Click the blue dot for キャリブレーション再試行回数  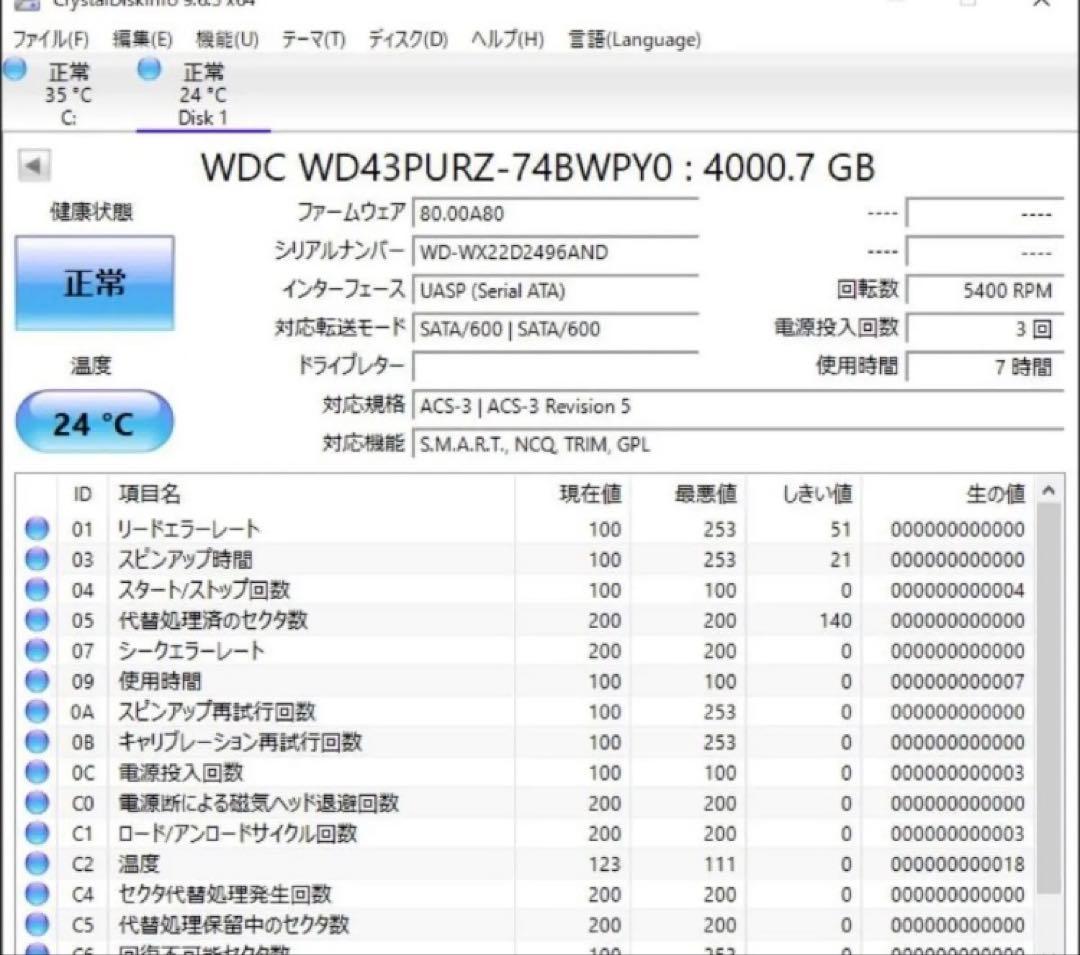pos(36,742)
